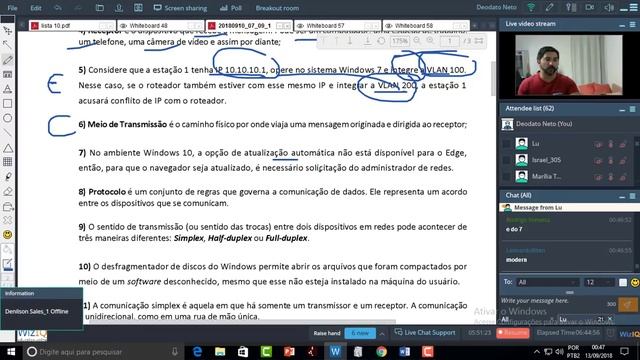Select the arrow tool in left toolbar

tap(7, 45)
